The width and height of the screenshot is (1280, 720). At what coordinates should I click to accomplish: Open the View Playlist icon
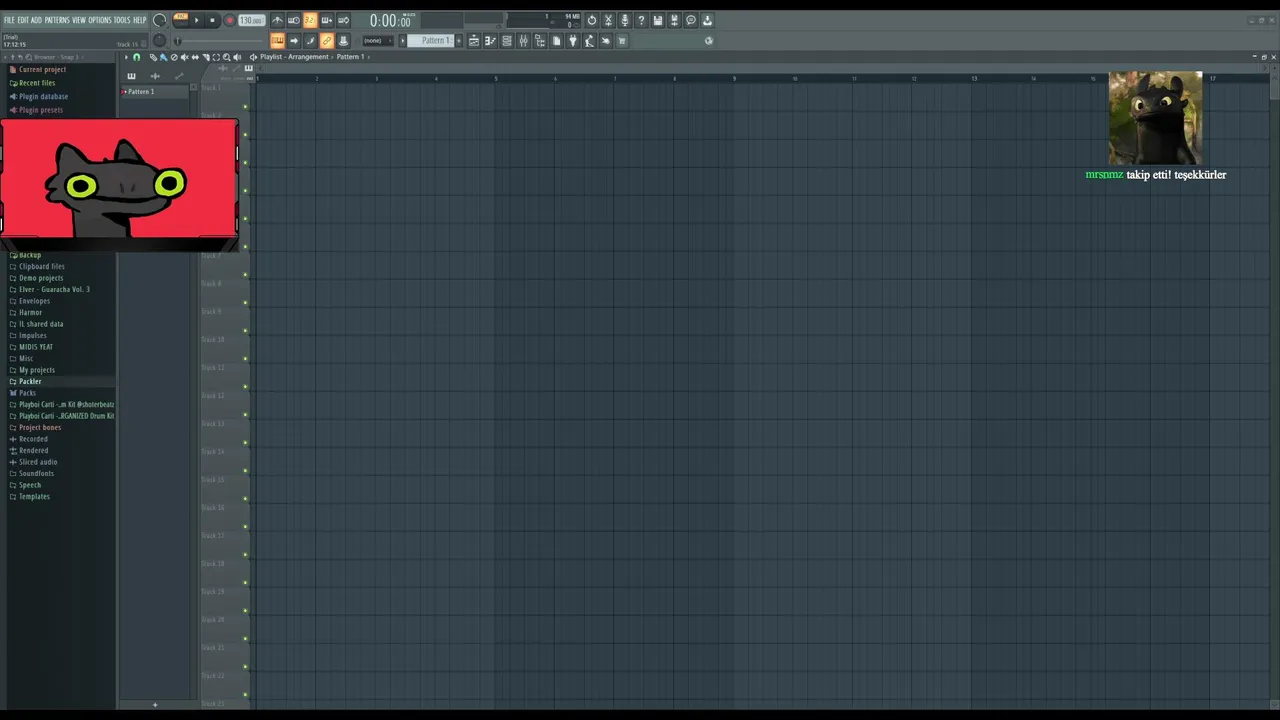click(x=474, y=41)
